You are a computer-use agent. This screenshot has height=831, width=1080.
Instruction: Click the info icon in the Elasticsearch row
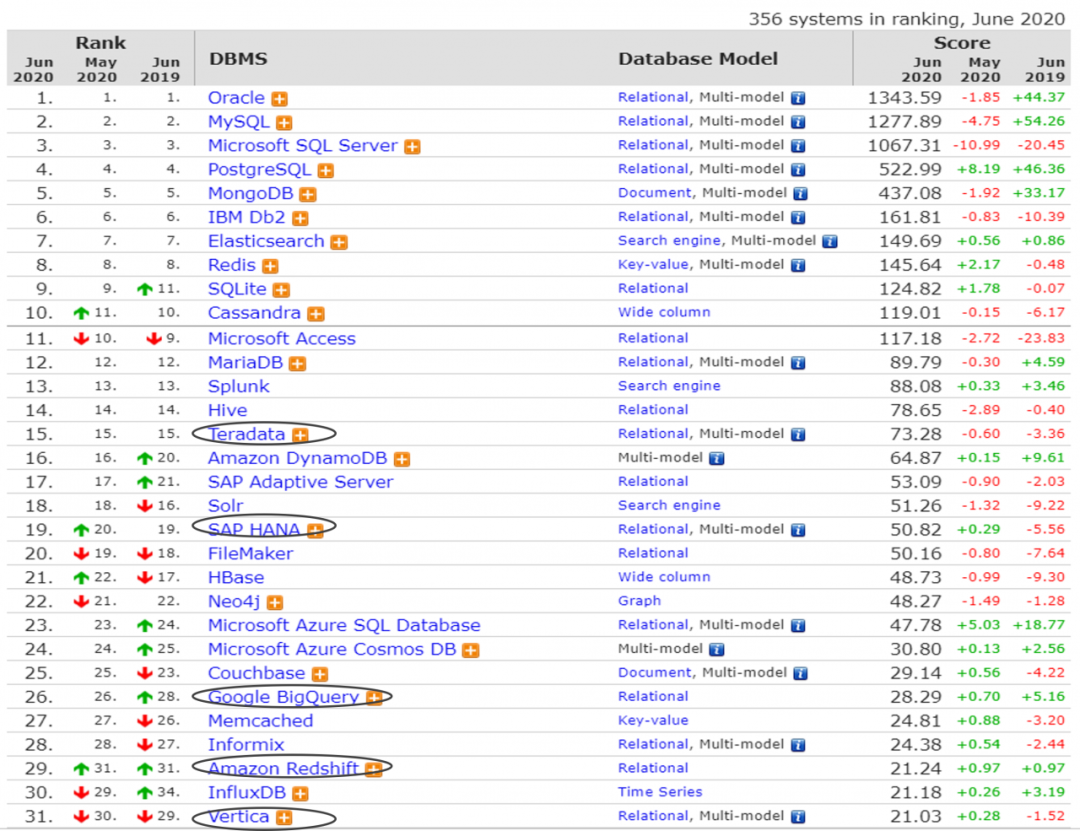[x=830, y=241]
